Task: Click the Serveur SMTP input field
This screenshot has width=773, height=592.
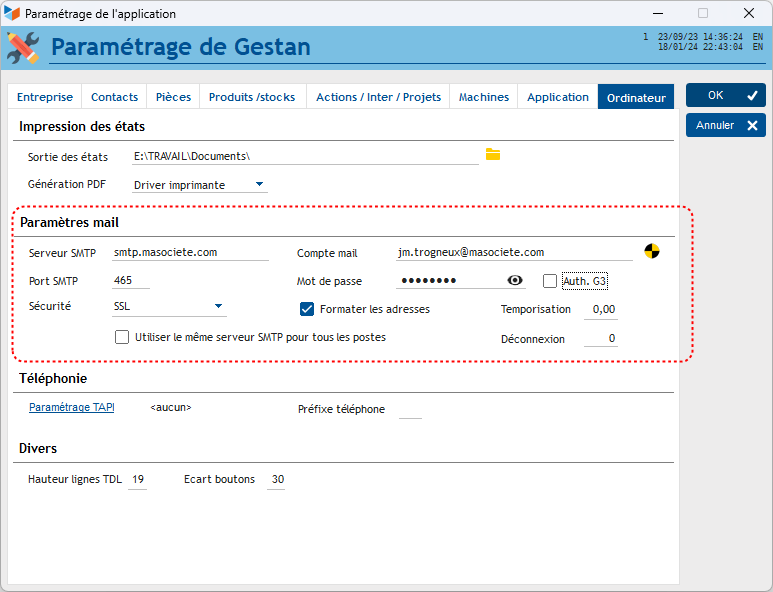Action: coord(190,253)
